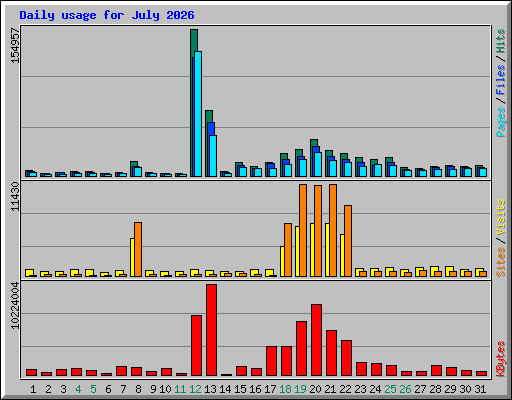Select the day 9 label on the x-axis
Image resolution: width=512 pixels, height=400 pixels.
(153, 389)
